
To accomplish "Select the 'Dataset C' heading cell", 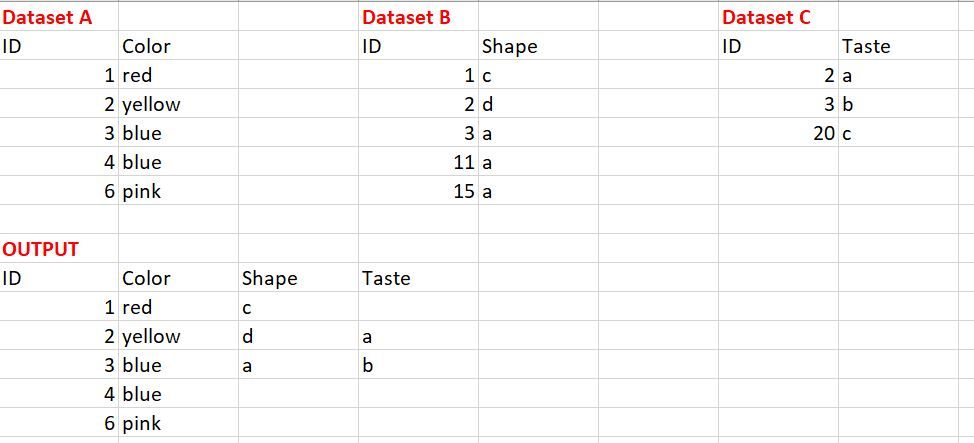I will 766,17.
